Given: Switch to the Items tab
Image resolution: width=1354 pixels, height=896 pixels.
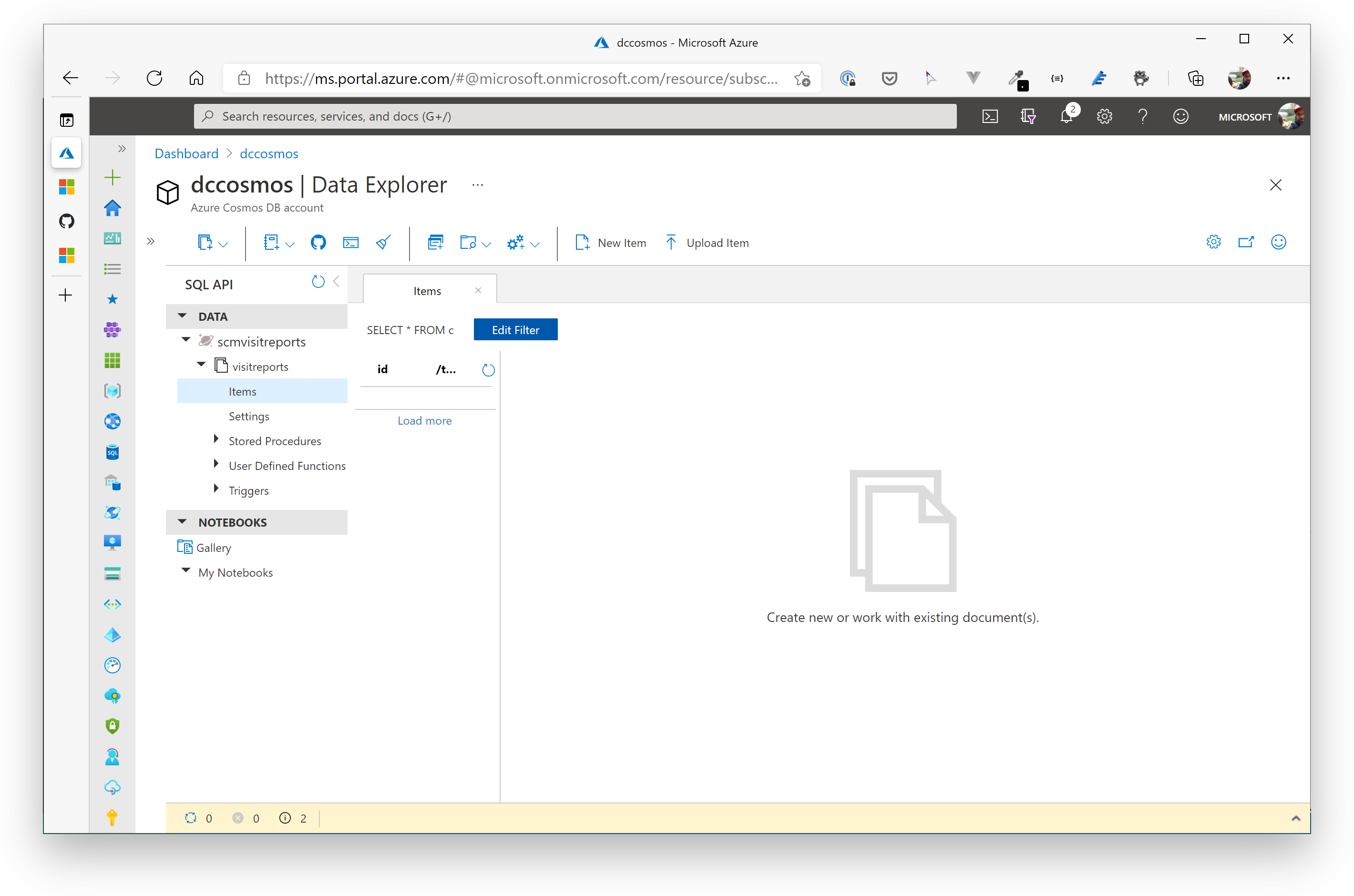Looking at the screenshot, I should pyautogui.click(x=428, y=290).
